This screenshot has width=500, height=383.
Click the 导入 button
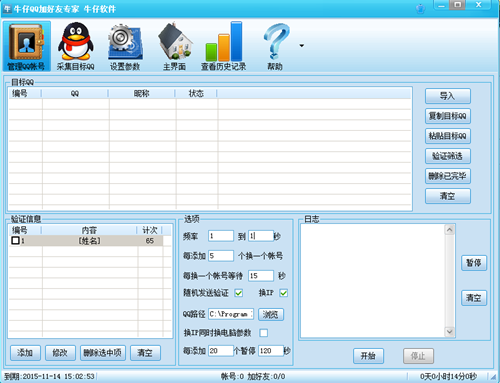(448, 96)
